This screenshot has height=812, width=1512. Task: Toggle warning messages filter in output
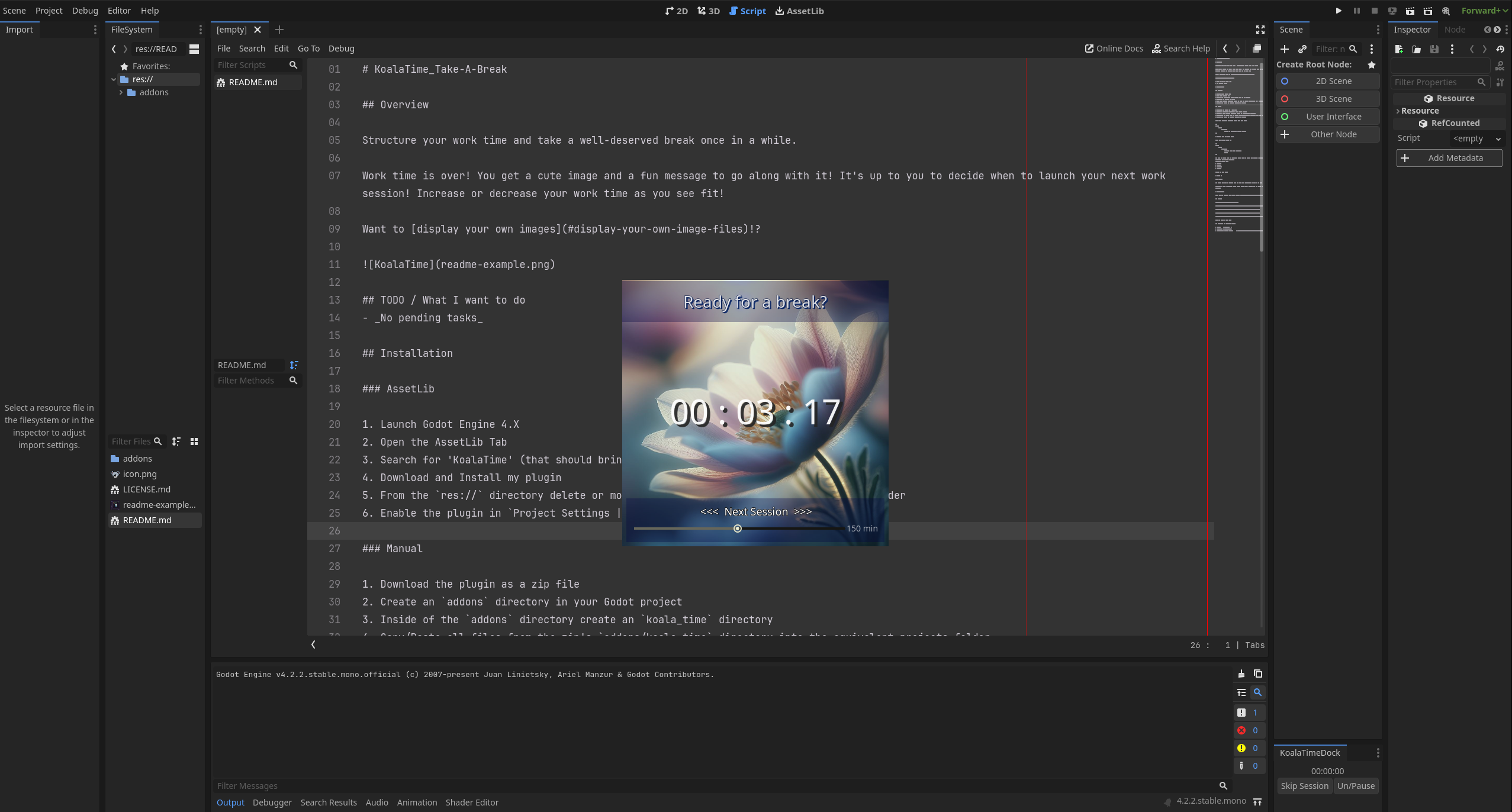click(x=1249, y=748)
